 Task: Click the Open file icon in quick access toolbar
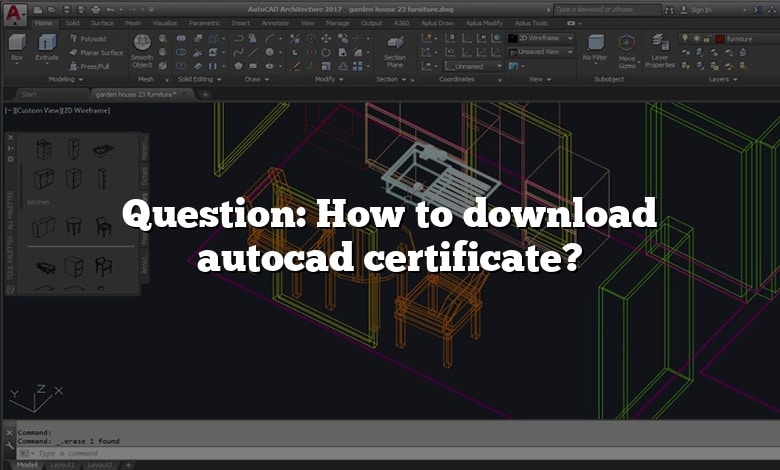click(x=52, y=9)
